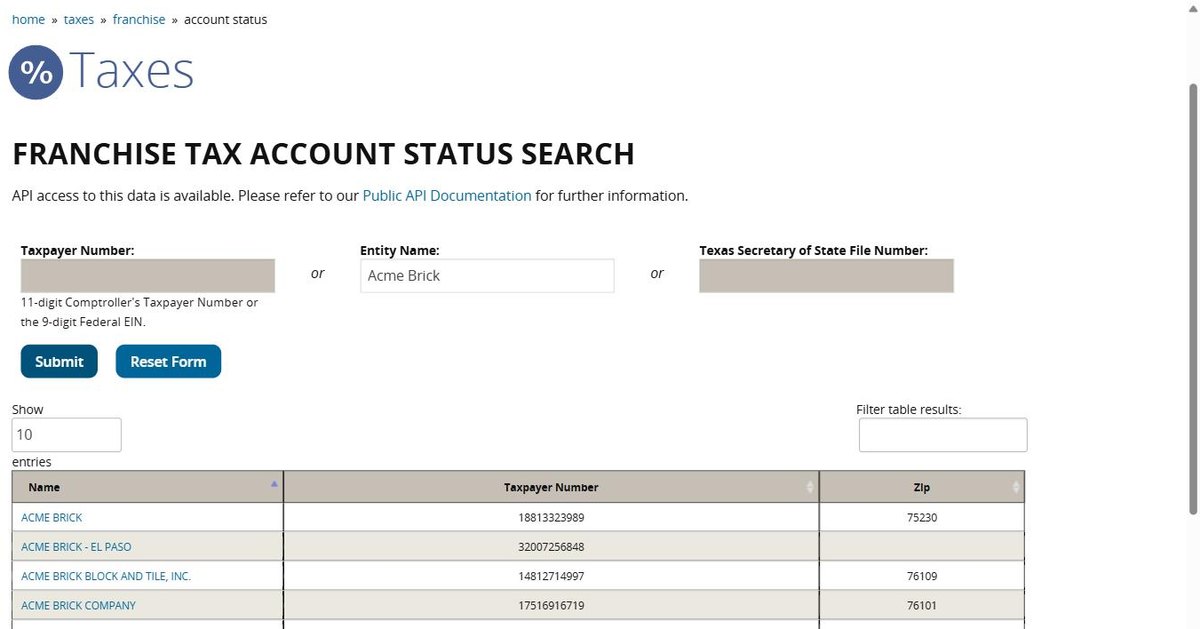Sort by the Zip column arrow
The height and width of the screenshot is (629, 1200).
coord(1016,487)
